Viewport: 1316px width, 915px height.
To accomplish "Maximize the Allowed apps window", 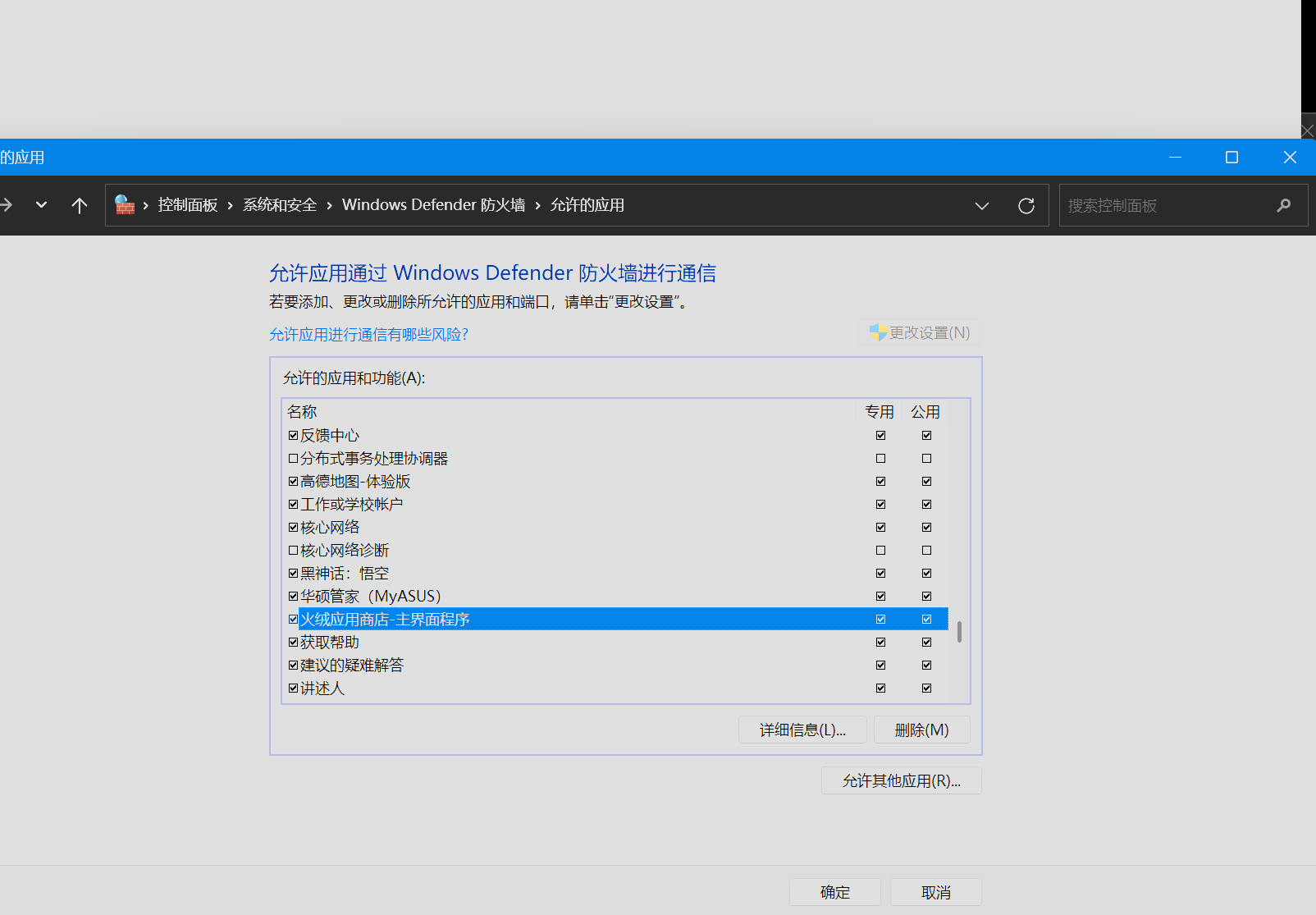I will pyautogui.click(x=1231, y=157).
